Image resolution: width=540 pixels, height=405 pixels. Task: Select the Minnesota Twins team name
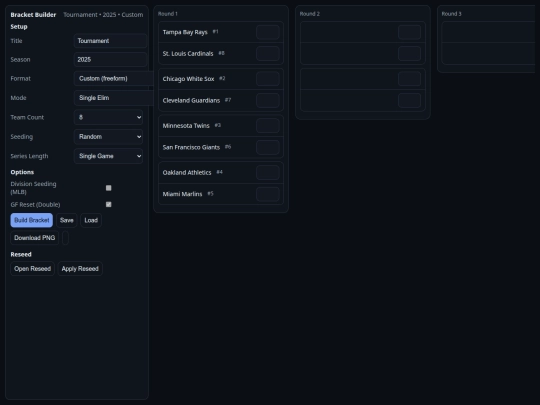click(x=186, y=126)
